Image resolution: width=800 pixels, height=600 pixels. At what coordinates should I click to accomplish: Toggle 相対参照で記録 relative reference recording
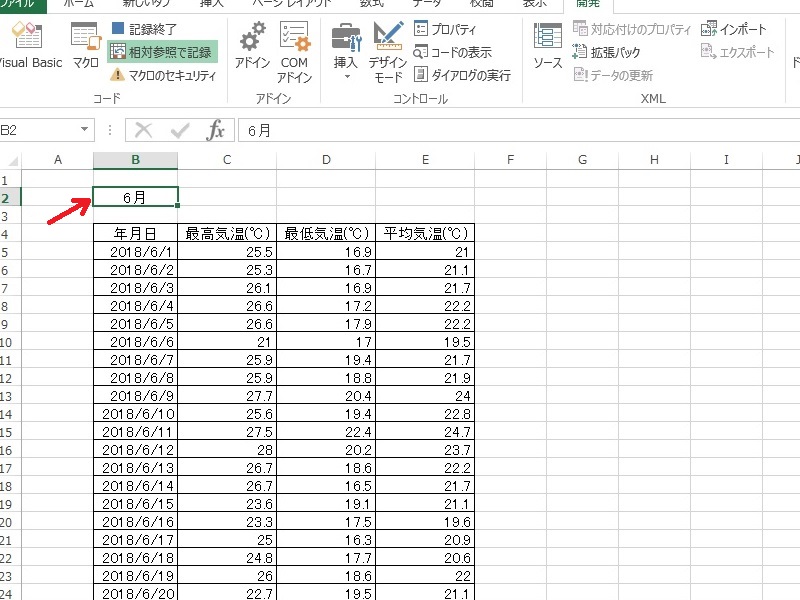pyautogui.click(x=162, y=52)
